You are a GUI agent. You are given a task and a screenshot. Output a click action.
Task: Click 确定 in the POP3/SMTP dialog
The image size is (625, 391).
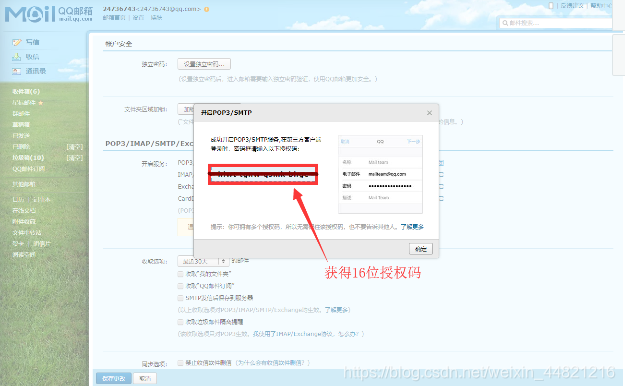[421, 249]
